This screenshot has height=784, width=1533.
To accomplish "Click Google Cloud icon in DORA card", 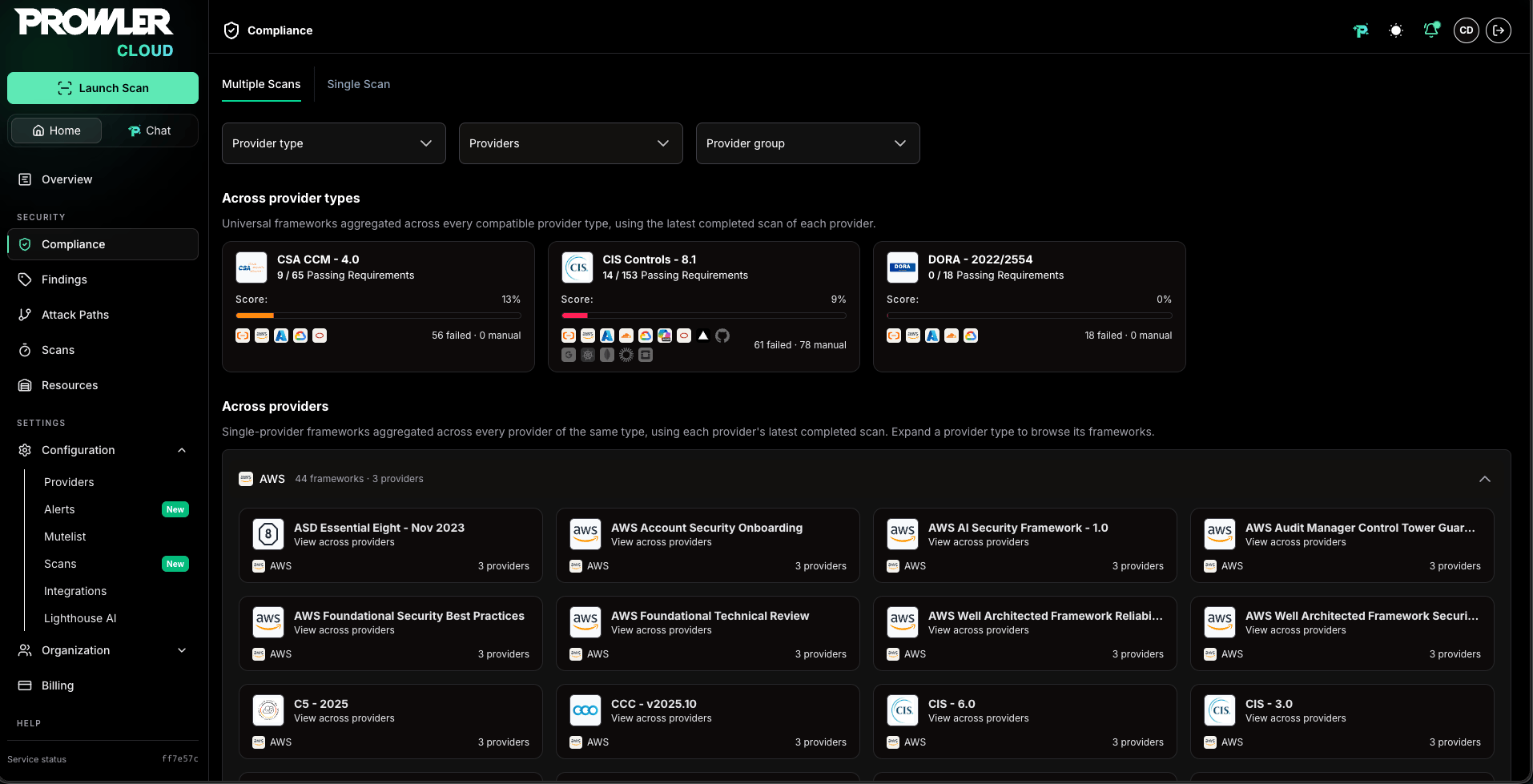I will 971,336.
